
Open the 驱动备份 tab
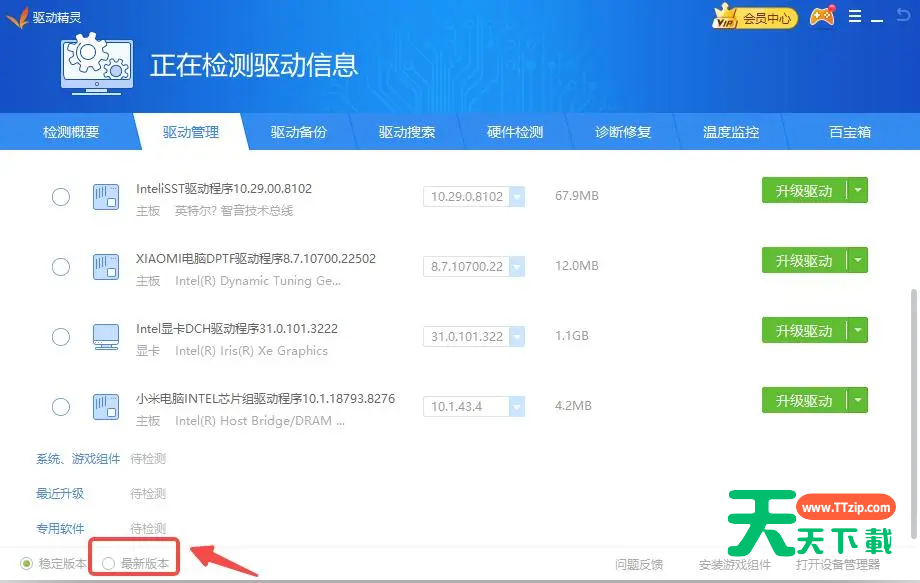[x=297, y=131]
